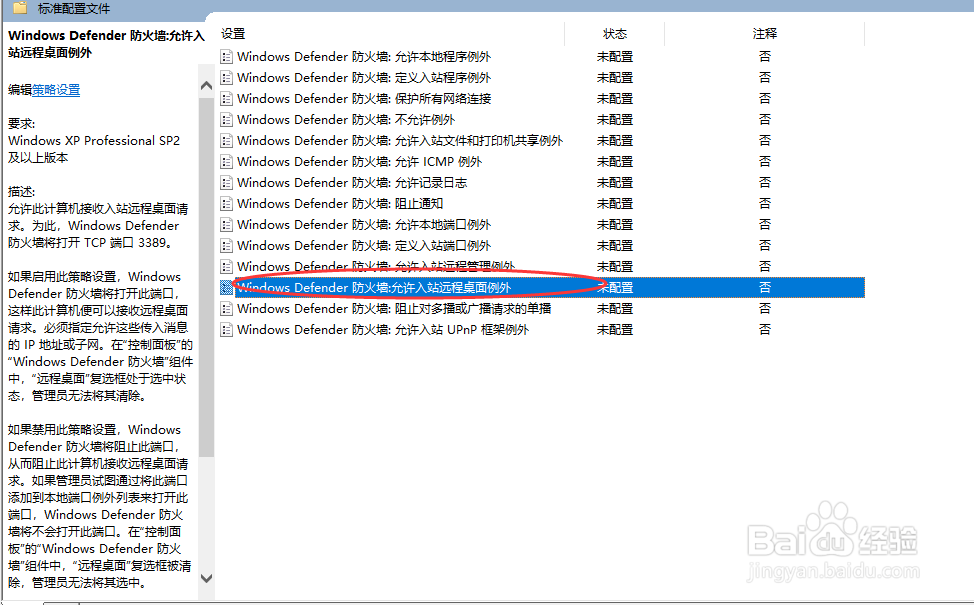Select policy 定义入站程序例外
Screen dimensions: 974x605
pos(364,78)
